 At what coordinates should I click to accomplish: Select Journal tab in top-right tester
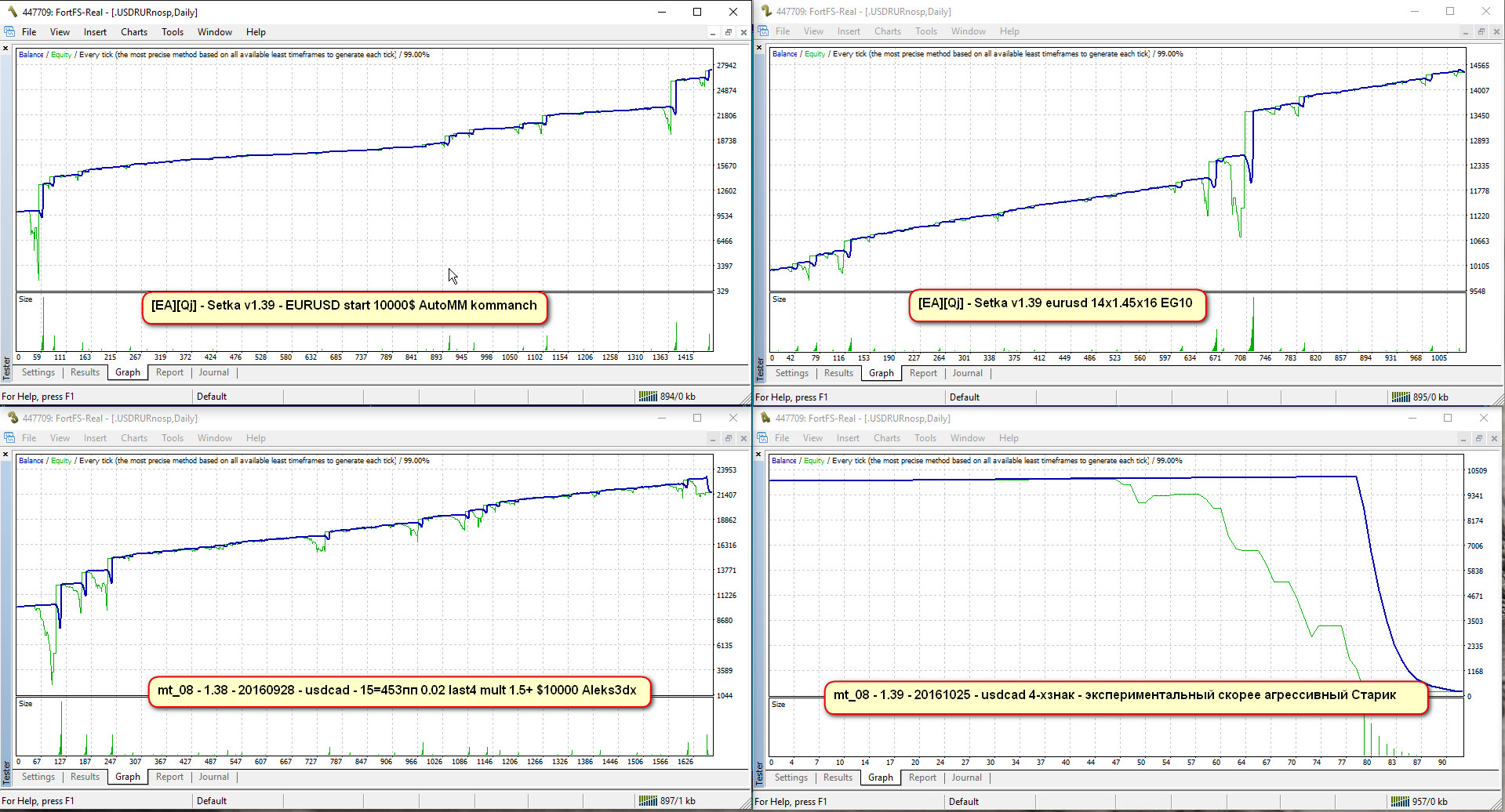(968, 373)
